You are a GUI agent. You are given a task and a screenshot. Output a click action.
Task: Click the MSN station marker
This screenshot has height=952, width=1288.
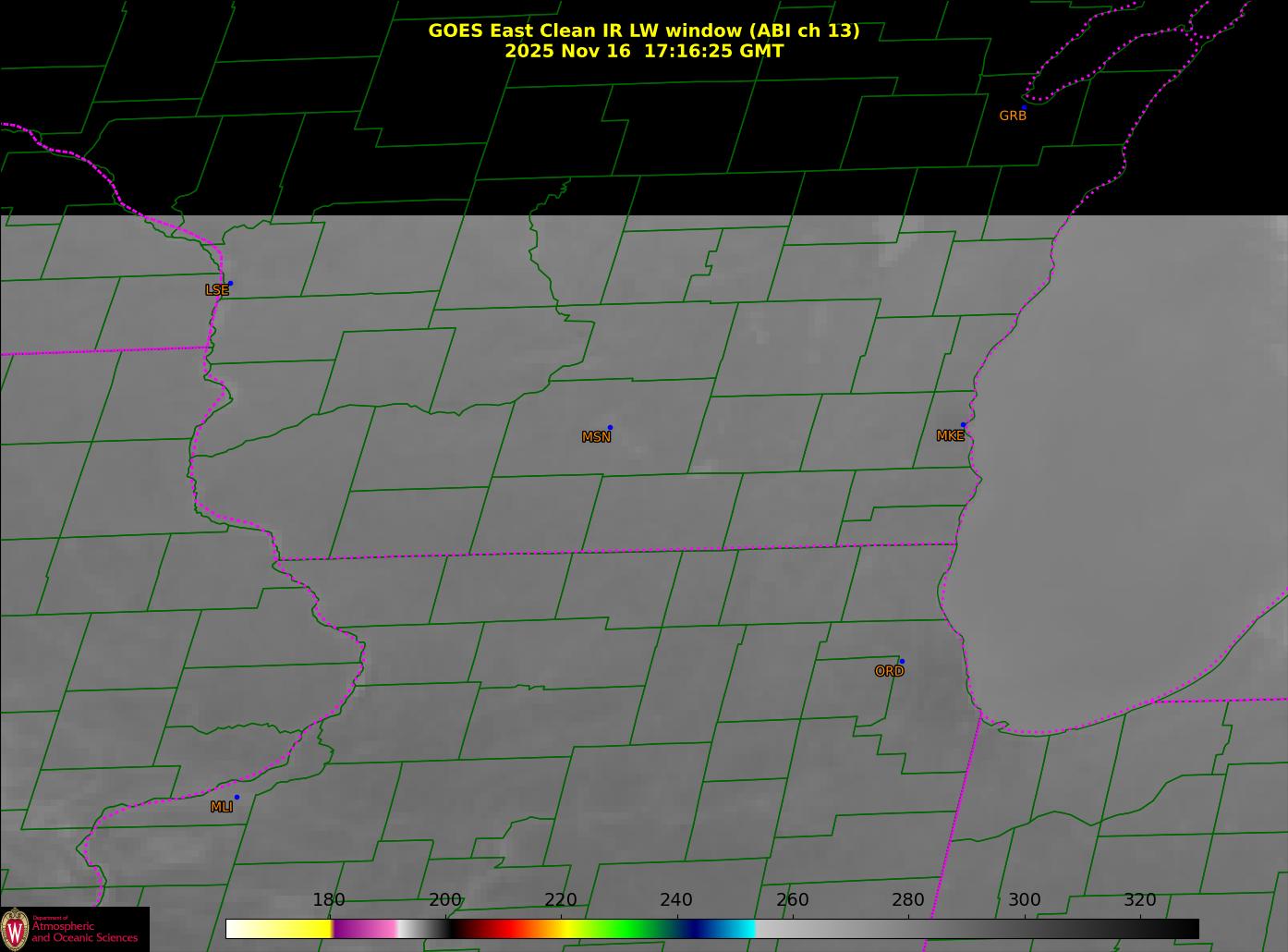[x=610, y=428]
